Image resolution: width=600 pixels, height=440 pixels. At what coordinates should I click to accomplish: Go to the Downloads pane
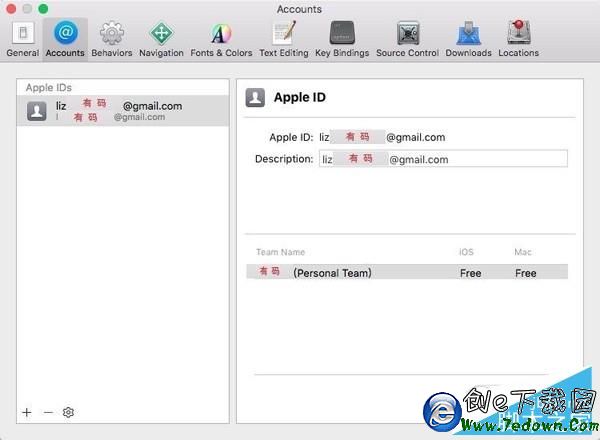(x=468, y=39)
